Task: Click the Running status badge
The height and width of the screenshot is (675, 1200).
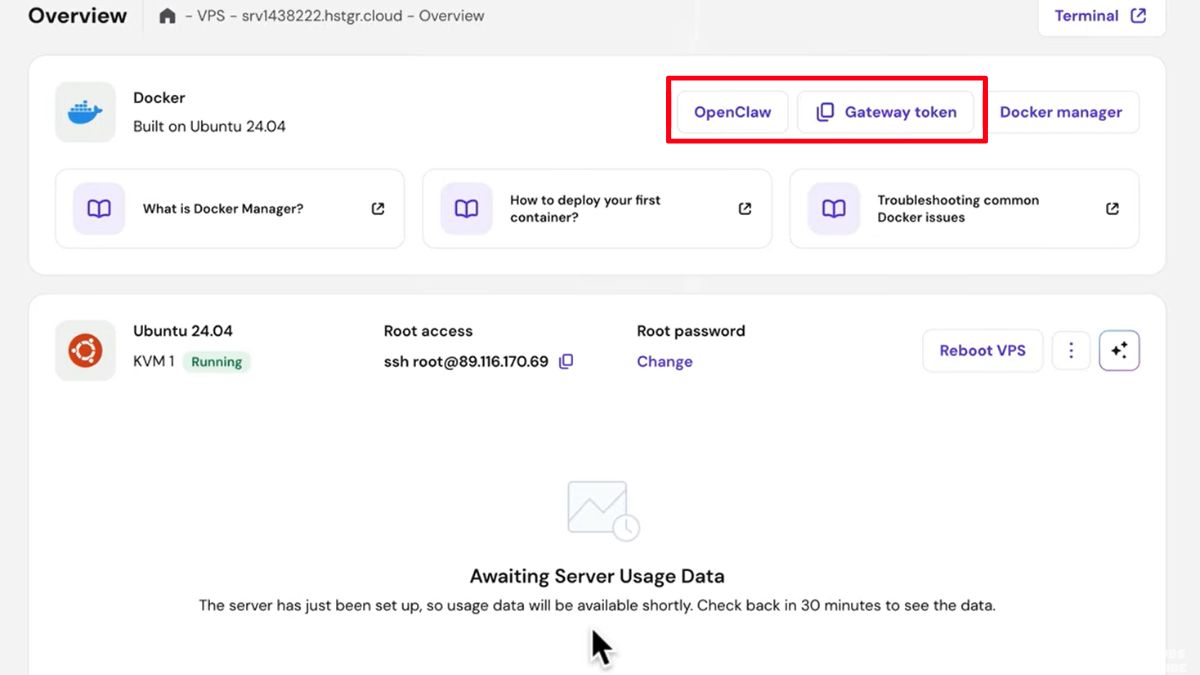Action: click(x=216, y=362)
